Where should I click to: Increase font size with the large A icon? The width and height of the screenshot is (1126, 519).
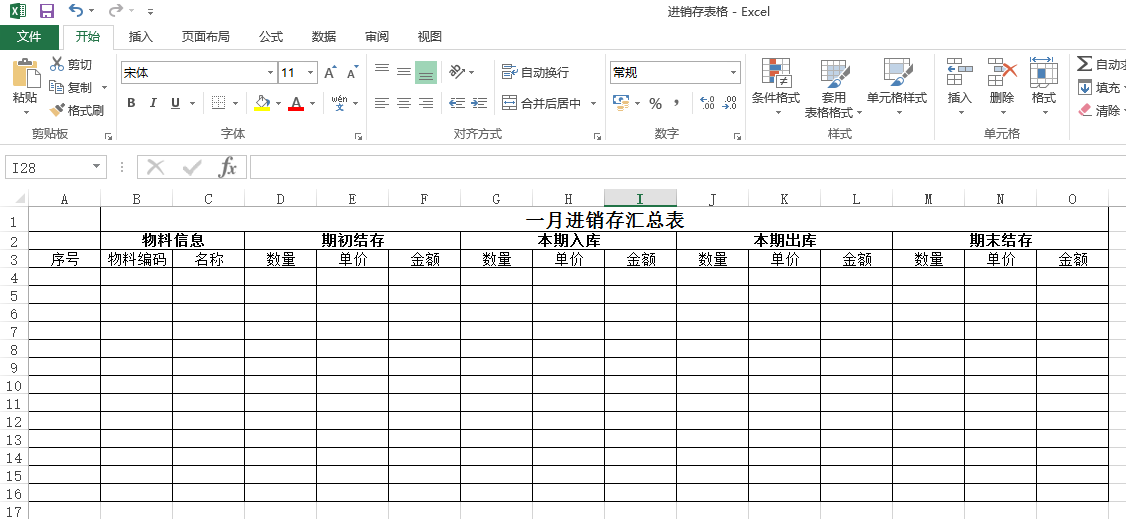(330, 73)
